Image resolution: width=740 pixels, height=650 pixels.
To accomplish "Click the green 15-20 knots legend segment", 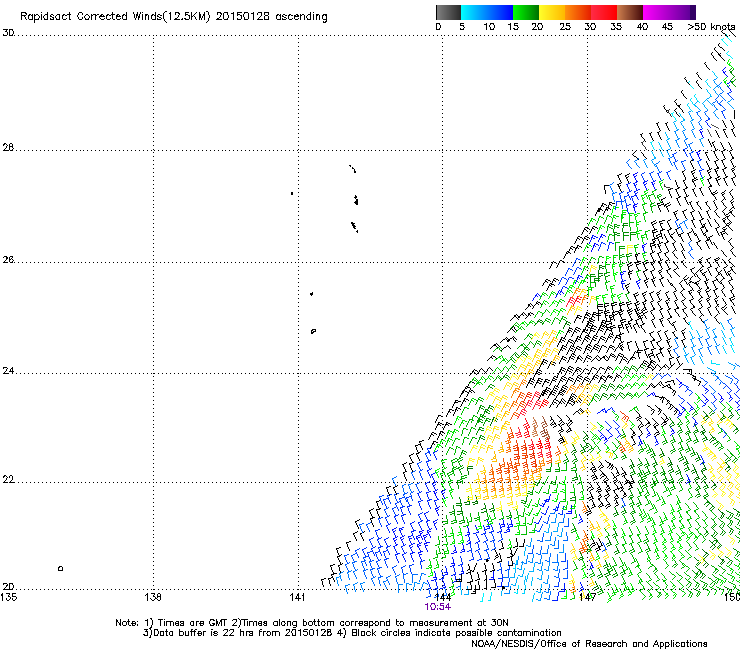I will (x=526, y=12).
